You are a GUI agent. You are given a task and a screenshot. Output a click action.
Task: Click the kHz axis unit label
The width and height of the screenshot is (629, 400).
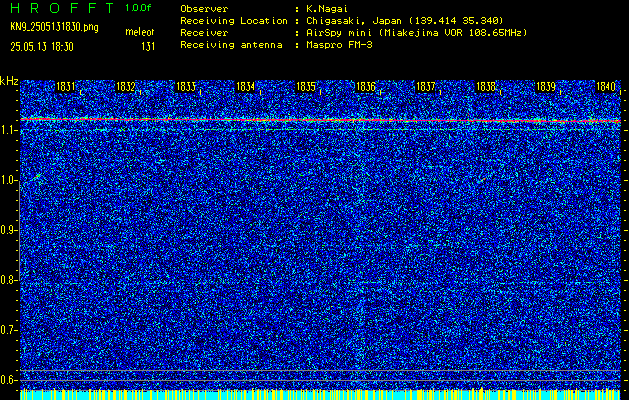click(9, 82)
